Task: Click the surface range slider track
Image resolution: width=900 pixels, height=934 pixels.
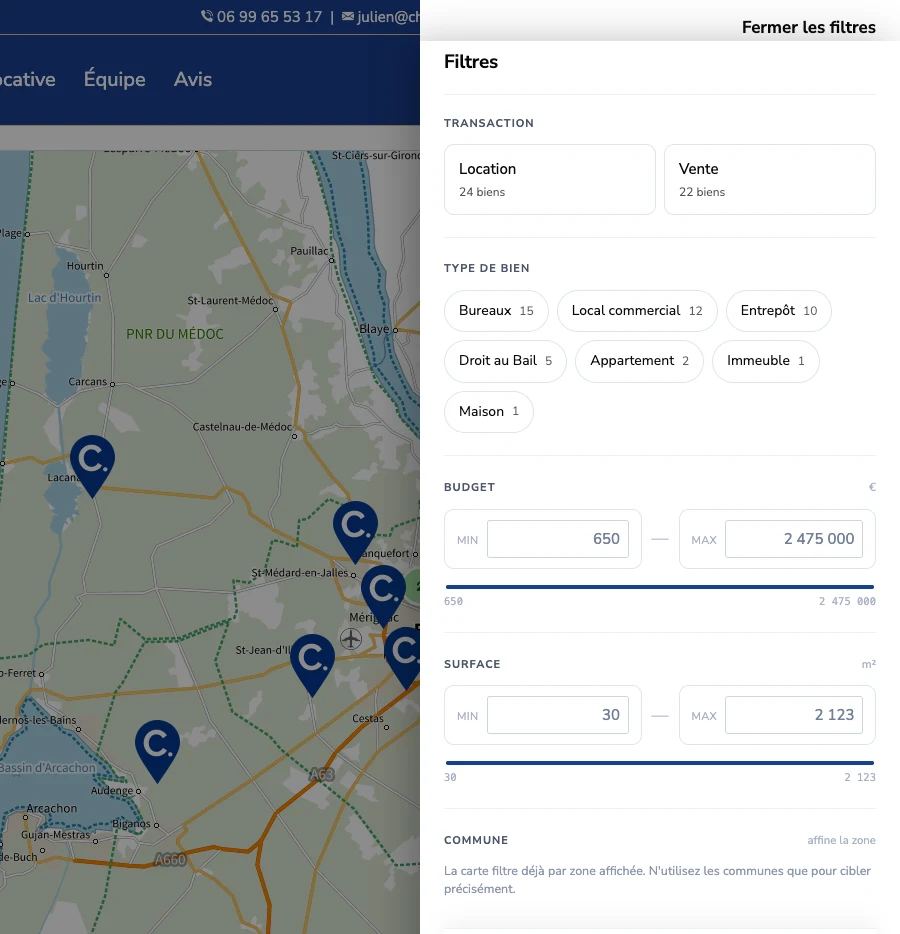Action: (659, 762)
